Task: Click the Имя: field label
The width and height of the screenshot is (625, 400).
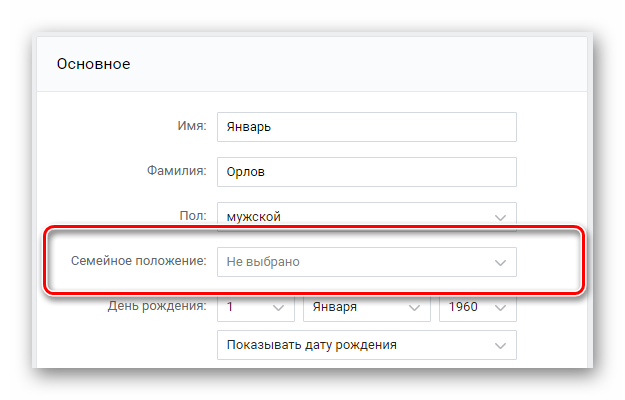Action: (x=192, y=126)
